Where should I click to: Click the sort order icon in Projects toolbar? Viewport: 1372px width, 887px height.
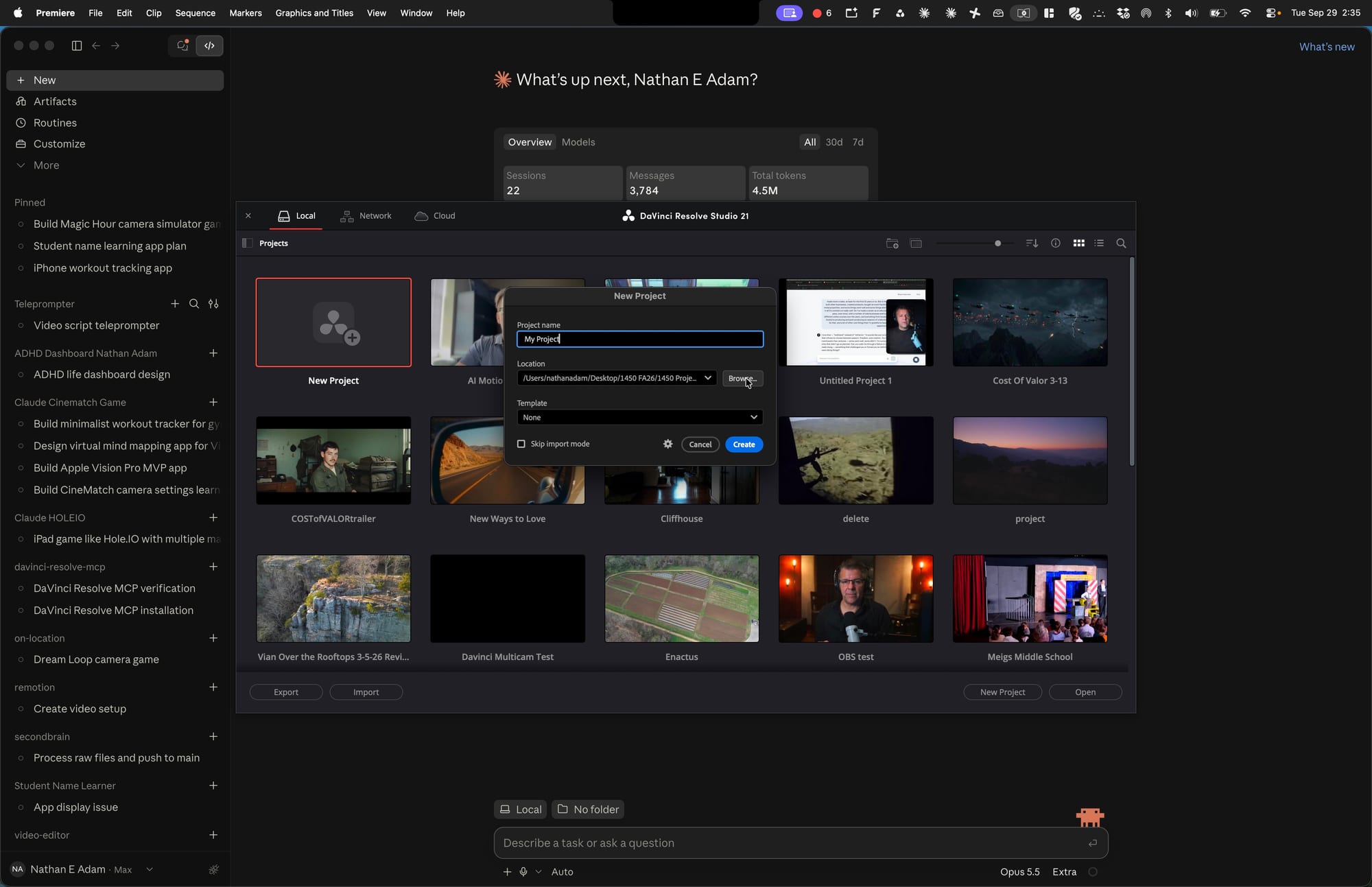1032,244
